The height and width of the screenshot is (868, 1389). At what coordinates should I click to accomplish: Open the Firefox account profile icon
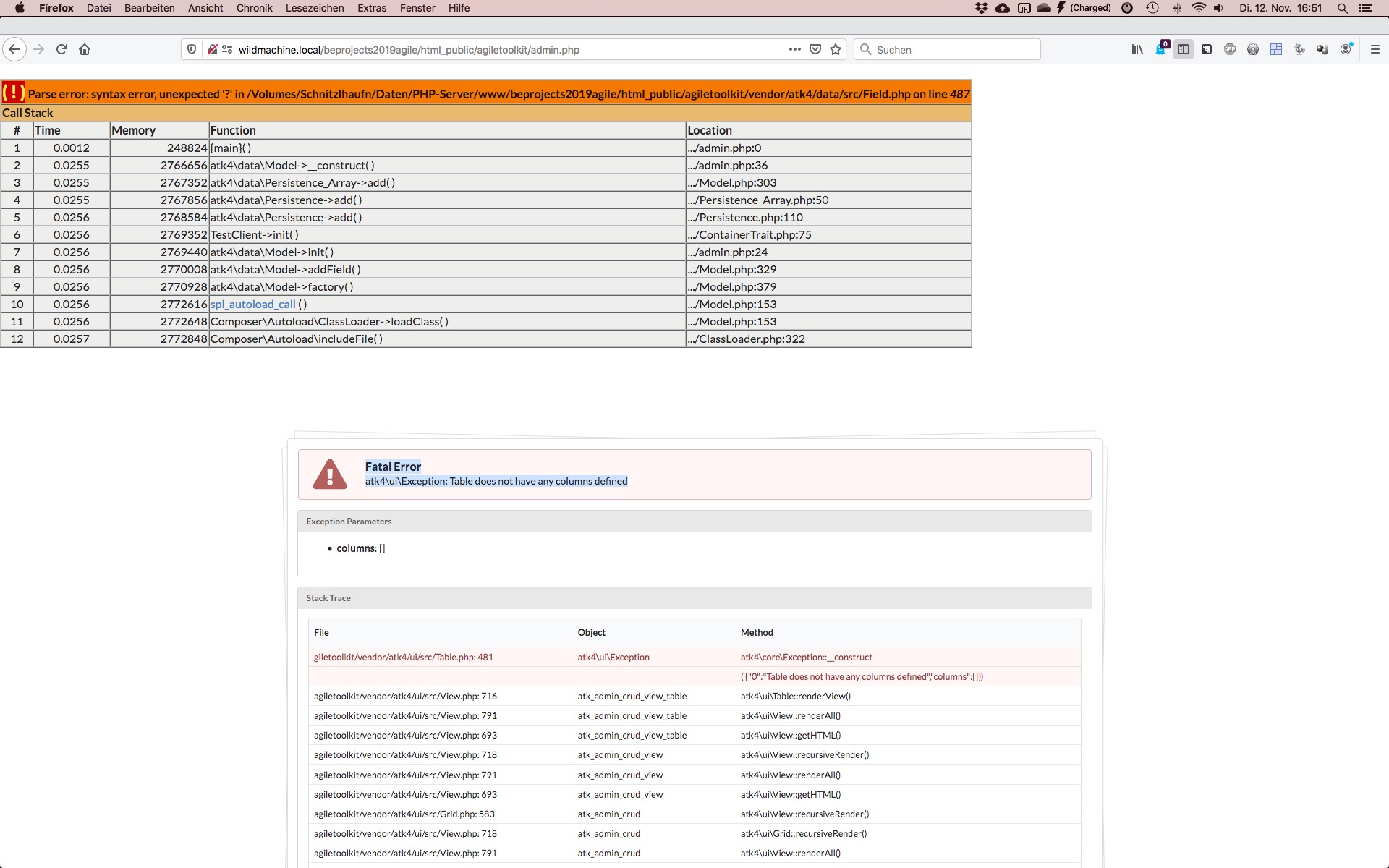(1346, 49)
